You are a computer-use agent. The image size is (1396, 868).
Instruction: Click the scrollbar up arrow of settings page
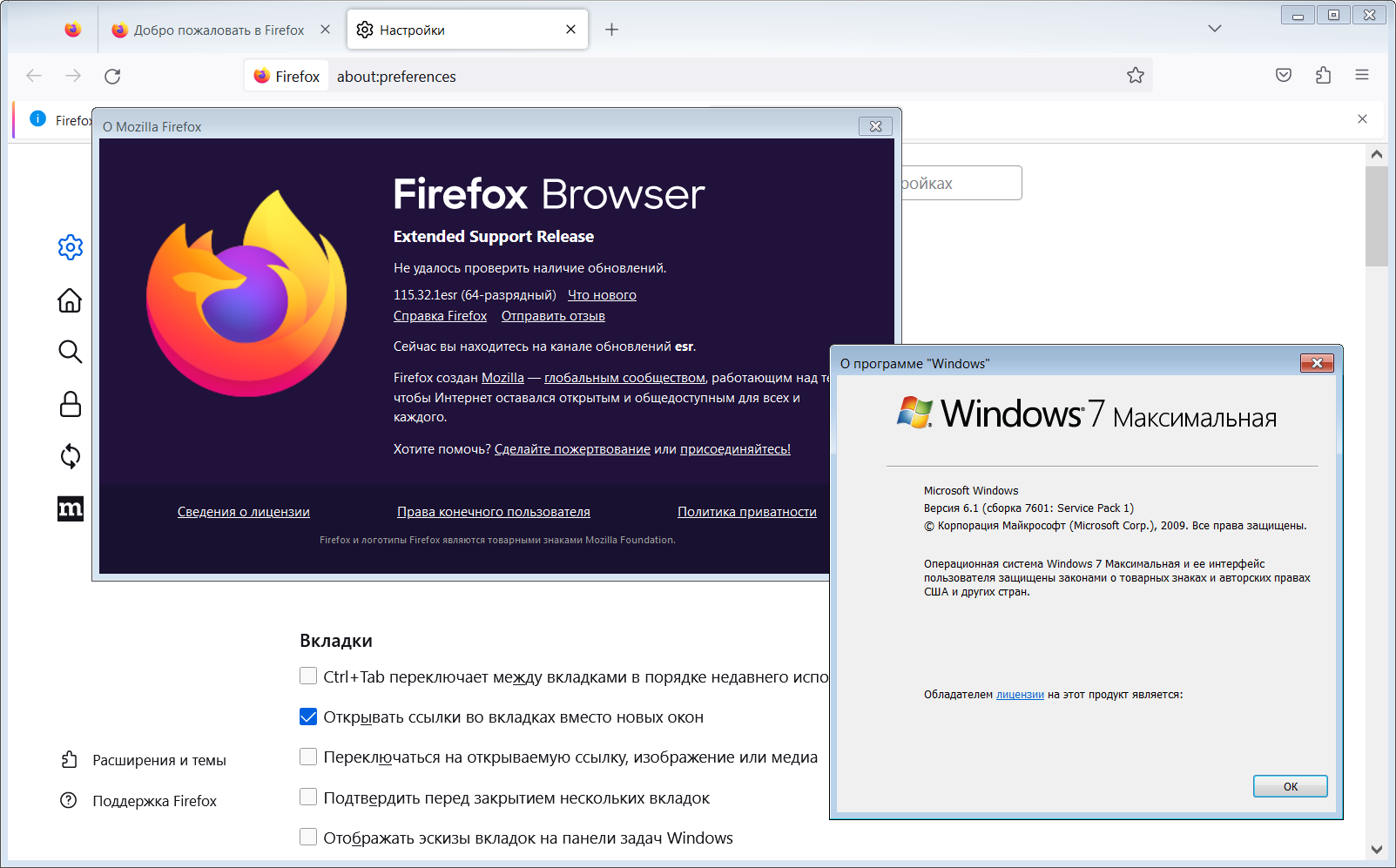(x=1376, y=154)
